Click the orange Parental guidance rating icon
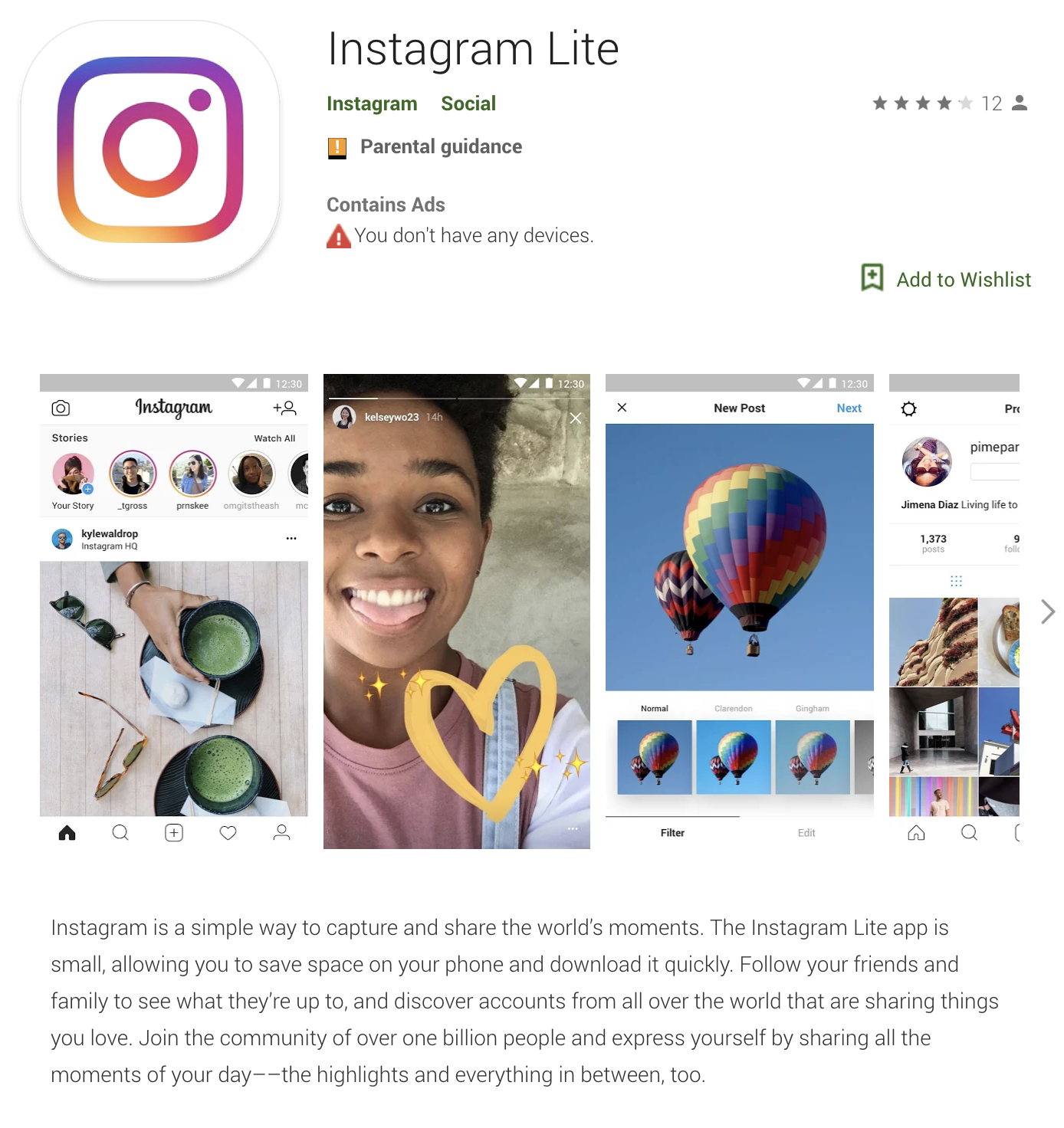This screenshot has height=1128, width=1064. (337, 148)
